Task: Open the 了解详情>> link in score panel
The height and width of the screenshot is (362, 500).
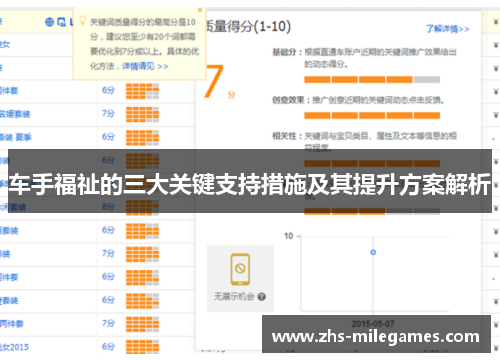Action: pyautogui.click(x=448, y=29)
